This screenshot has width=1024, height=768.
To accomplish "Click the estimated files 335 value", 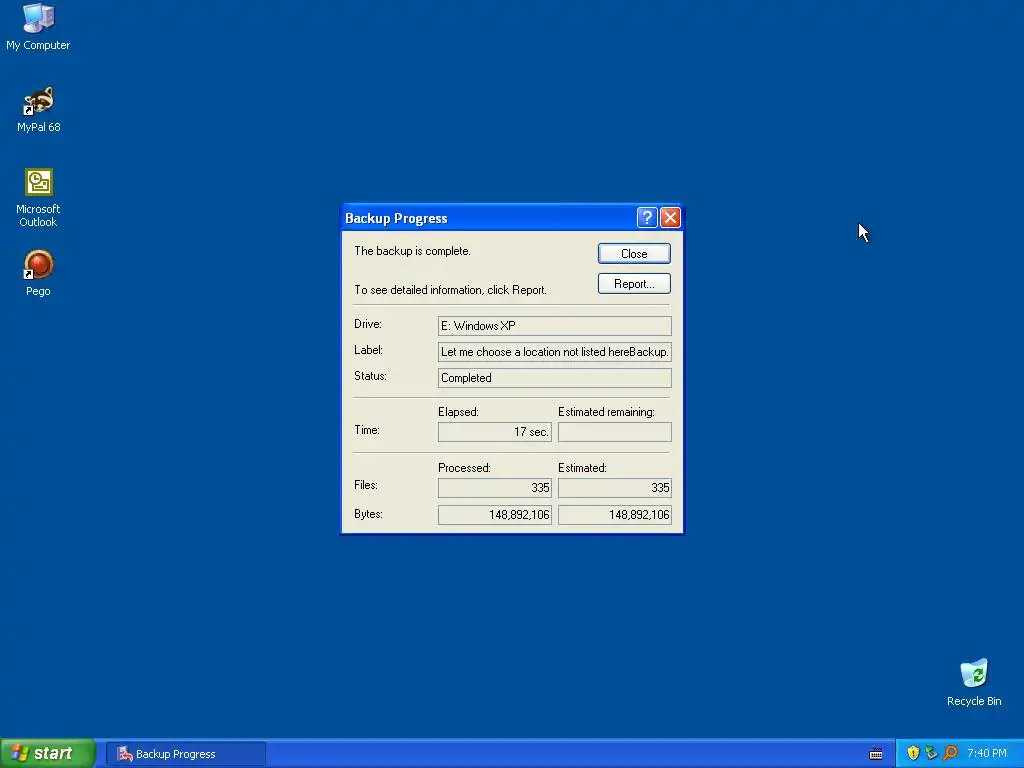I will pyautogui.click(x=615, y=488).
